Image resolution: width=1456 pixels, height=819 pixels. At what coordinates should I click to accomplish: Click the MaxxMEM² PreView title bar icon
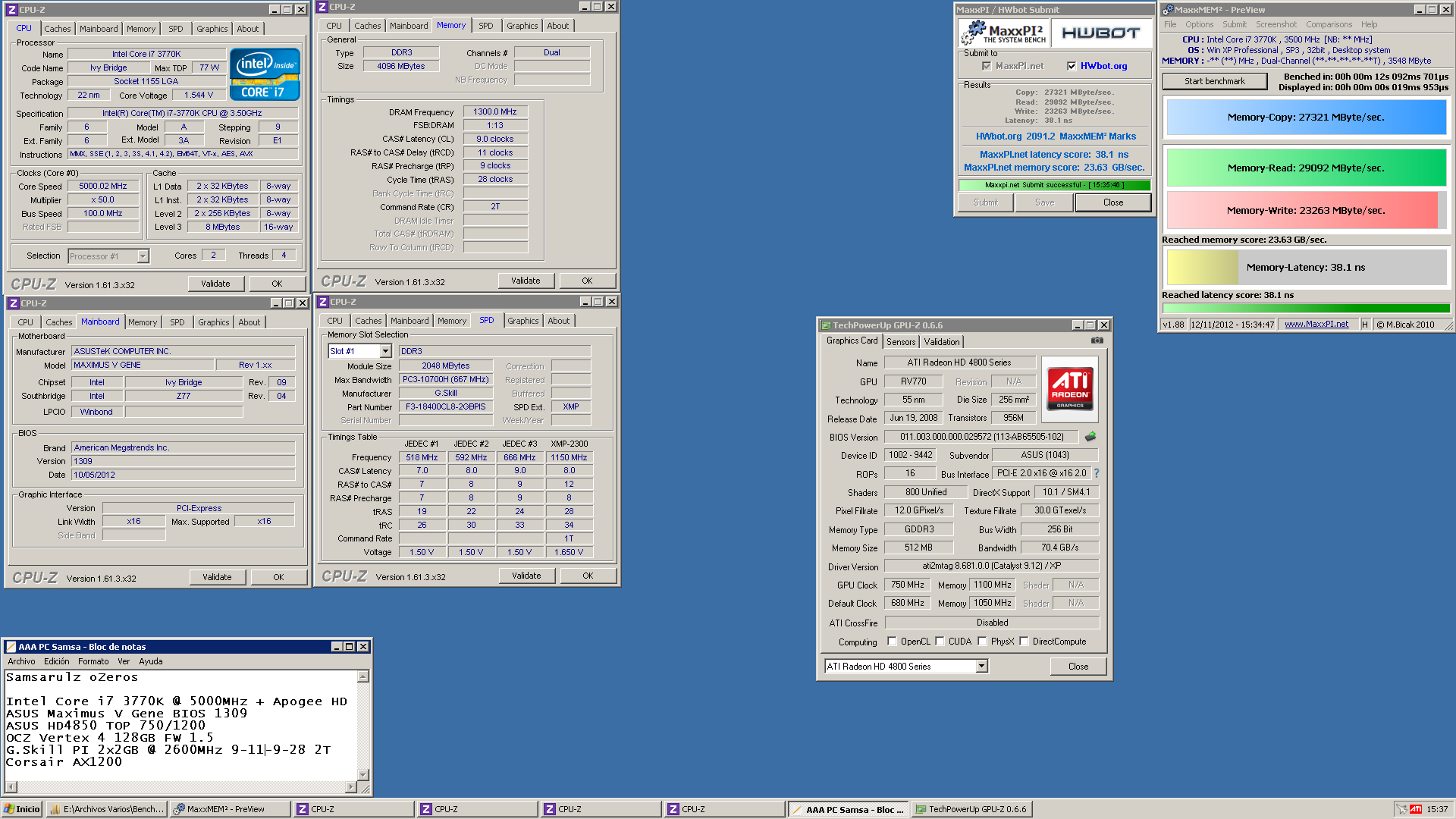click(1168, 10)
